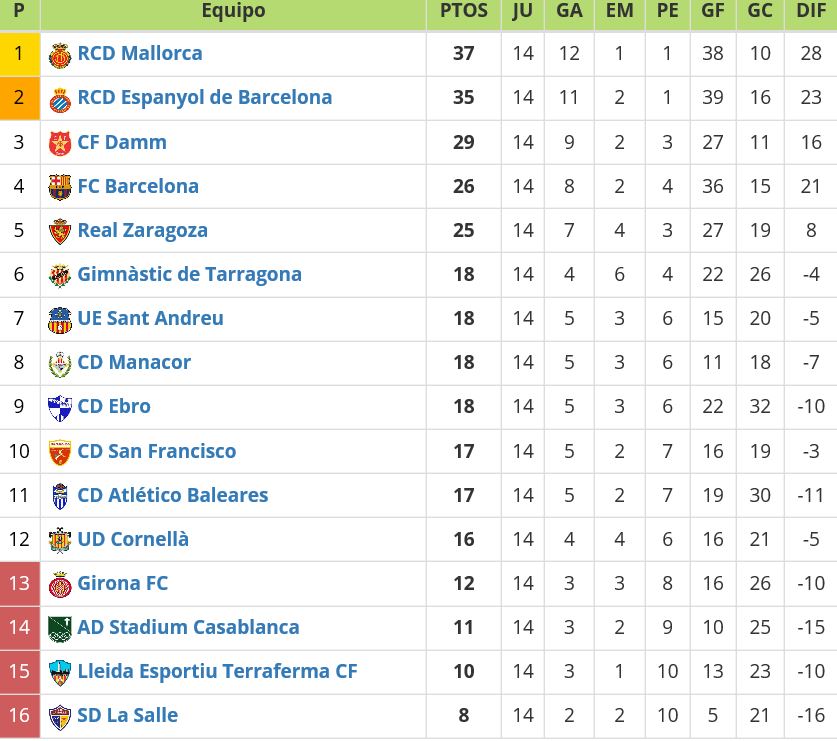This screenshot has width=837, height=741.
Task: Click the yellow first-place position cell
Action: (x=19, y=54)
